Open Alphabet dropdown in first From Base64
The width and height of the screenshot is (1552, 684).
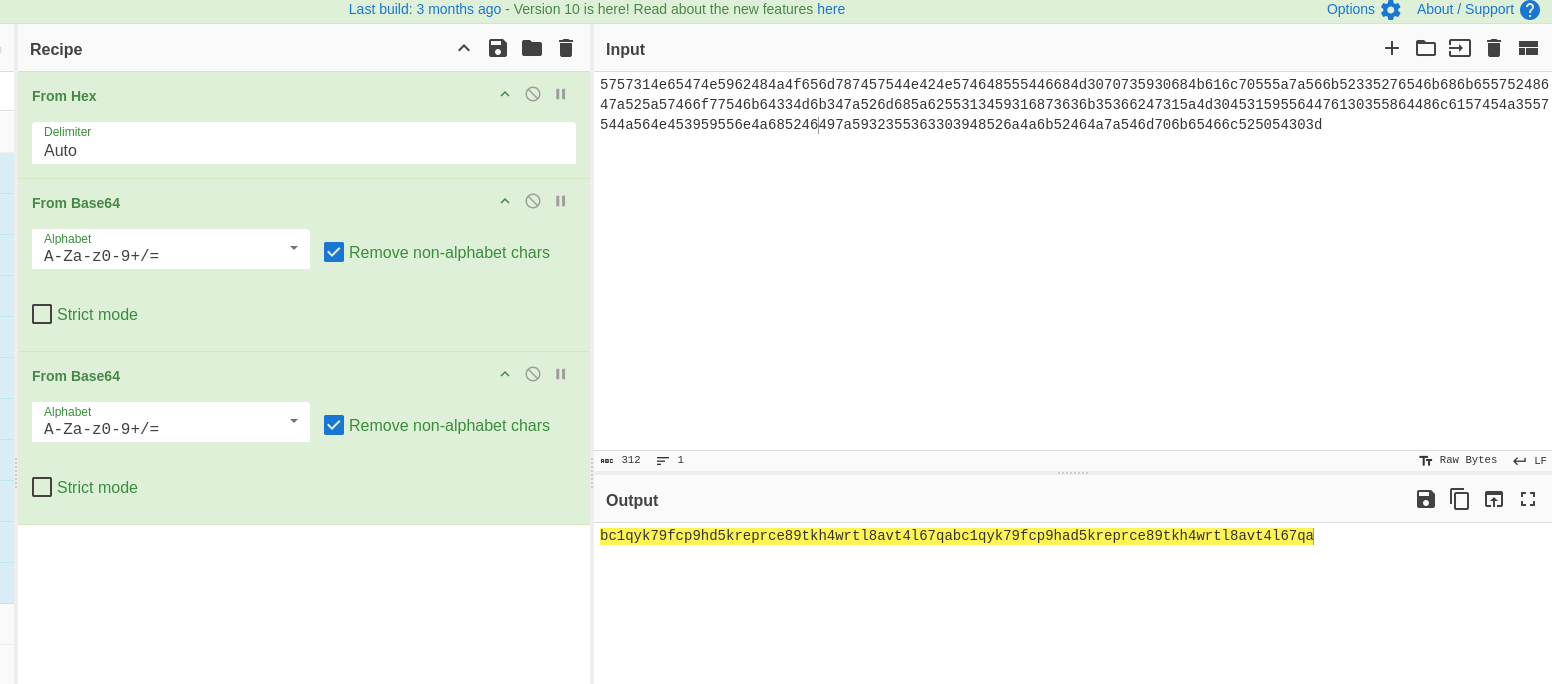tap(171, 249)
